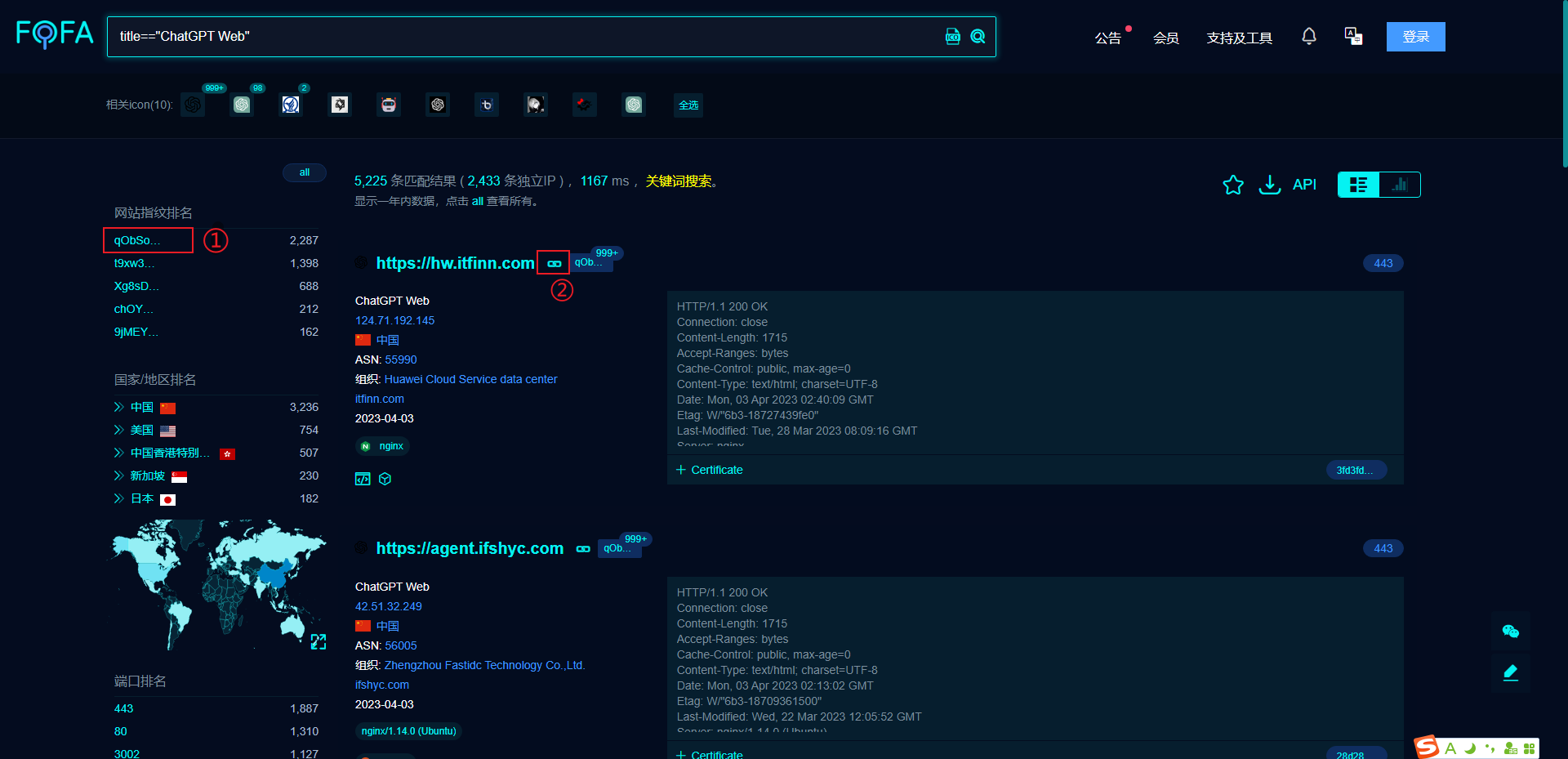View website source icon under hw.itfinn.com

click(x=363, y=479)
